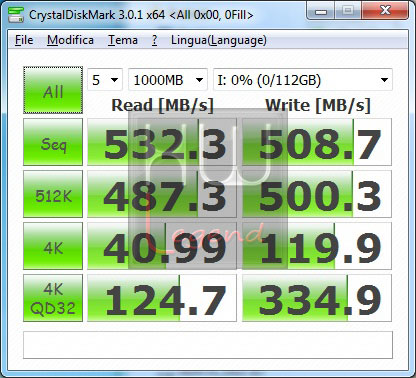This screenshot has height=378, width=416.
Task: Click the 512K write result 500.3
Action: click(x=317, y=194)
